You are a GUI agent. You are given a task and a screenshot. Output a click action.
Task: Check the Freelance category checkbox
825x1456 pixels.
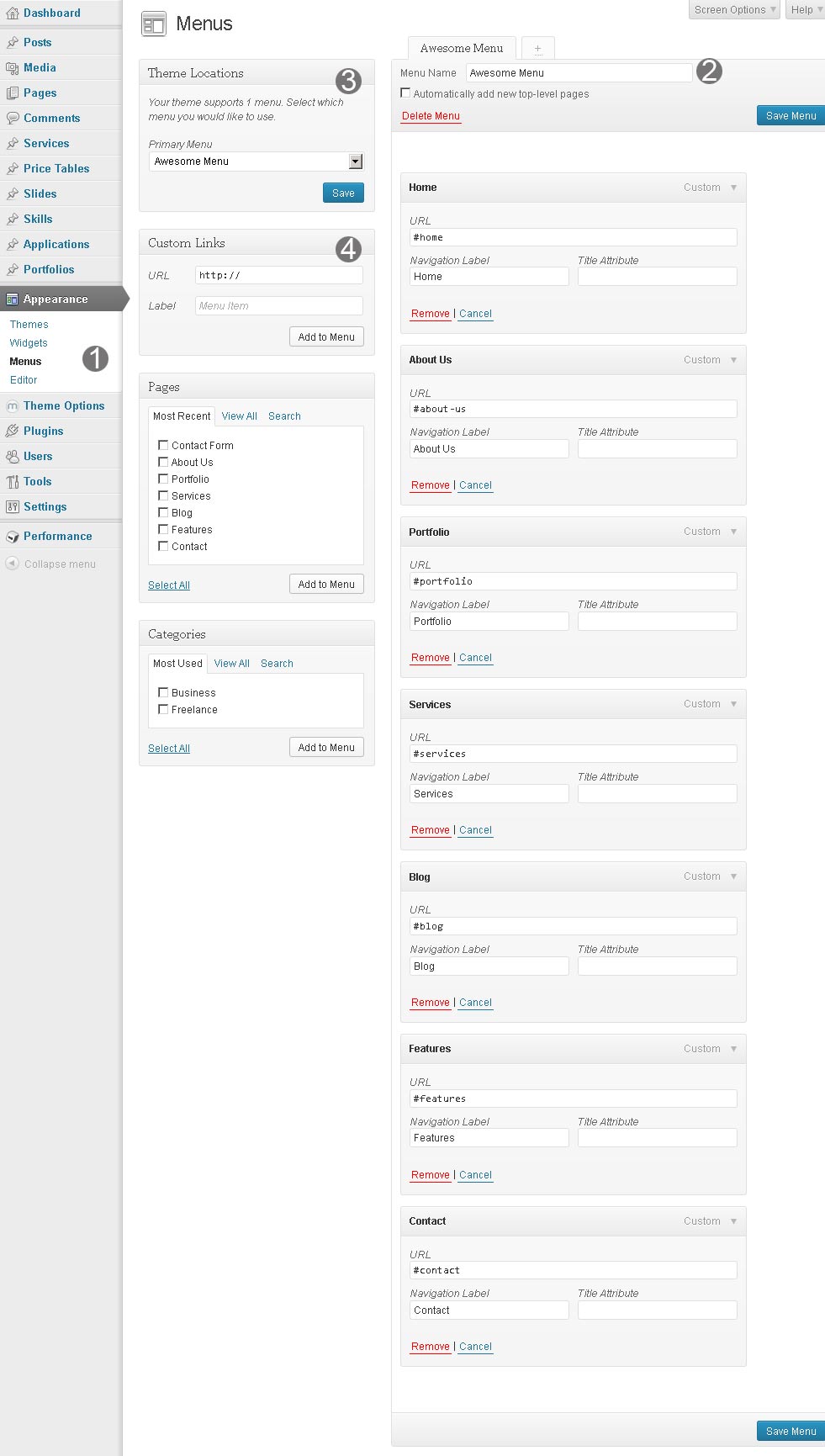click(x=163, y=709)
